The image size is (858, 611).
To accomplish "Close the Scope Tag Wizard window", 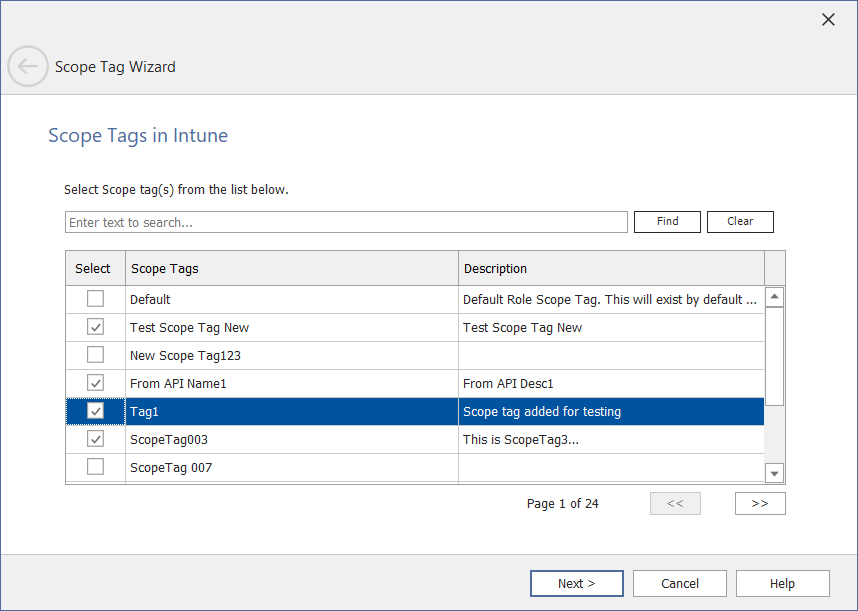I will pyautogui.click(x=828, y=20).
